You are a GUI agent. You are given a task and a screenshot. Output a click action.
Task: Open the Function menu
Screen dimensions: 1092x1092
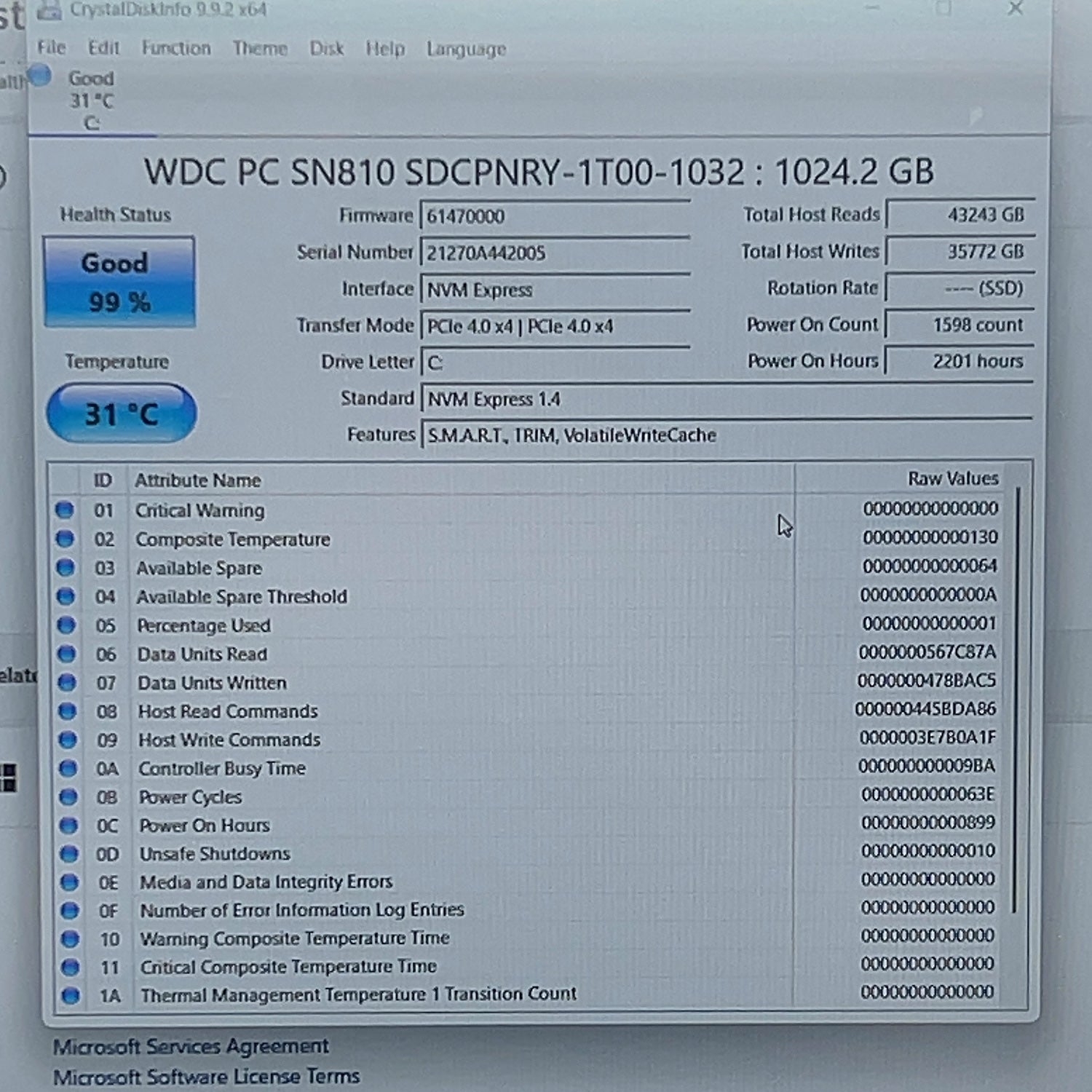(x=176, y=48)
